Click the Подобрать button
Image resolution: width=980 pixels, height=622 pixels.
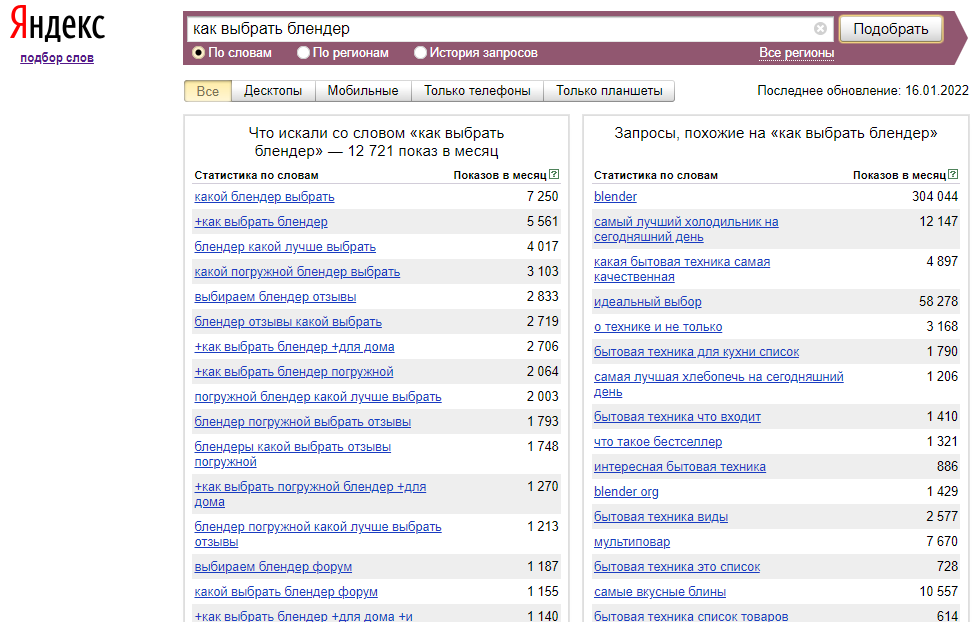click(891, 29)
